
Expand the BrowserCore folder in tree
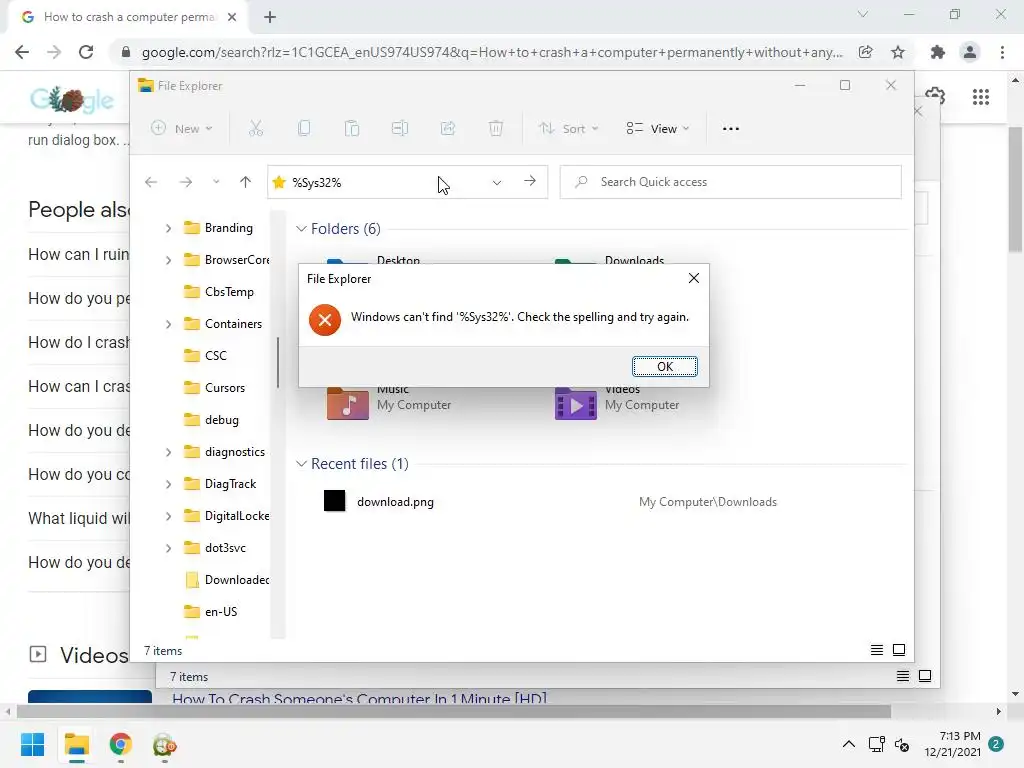coord(168,260)
